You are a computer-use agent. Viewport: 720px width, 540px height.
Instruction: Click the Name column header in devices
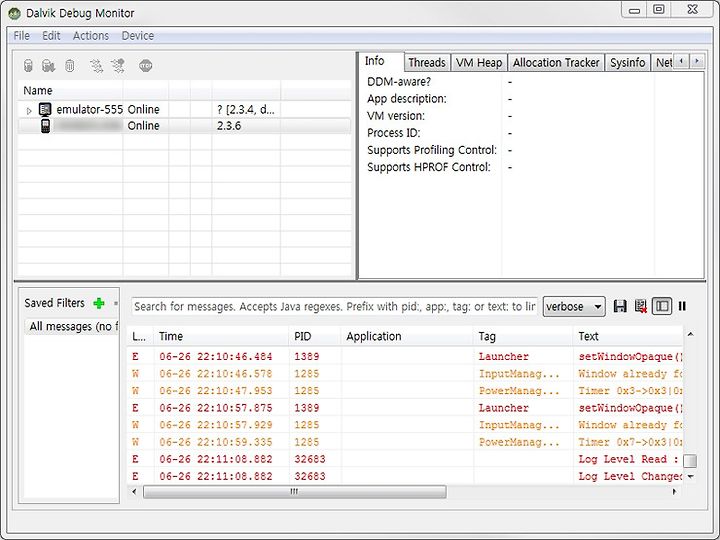(x=70, y=90)
